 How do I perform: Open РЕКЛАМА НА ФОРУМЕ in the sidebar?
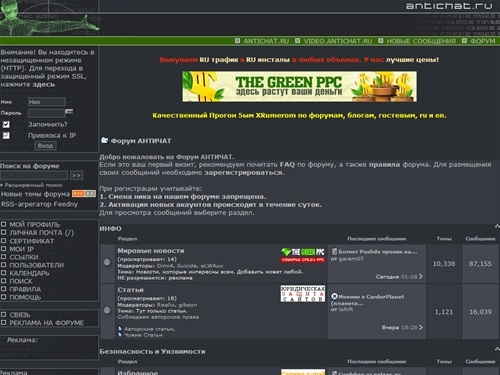(x=47, y=323)
